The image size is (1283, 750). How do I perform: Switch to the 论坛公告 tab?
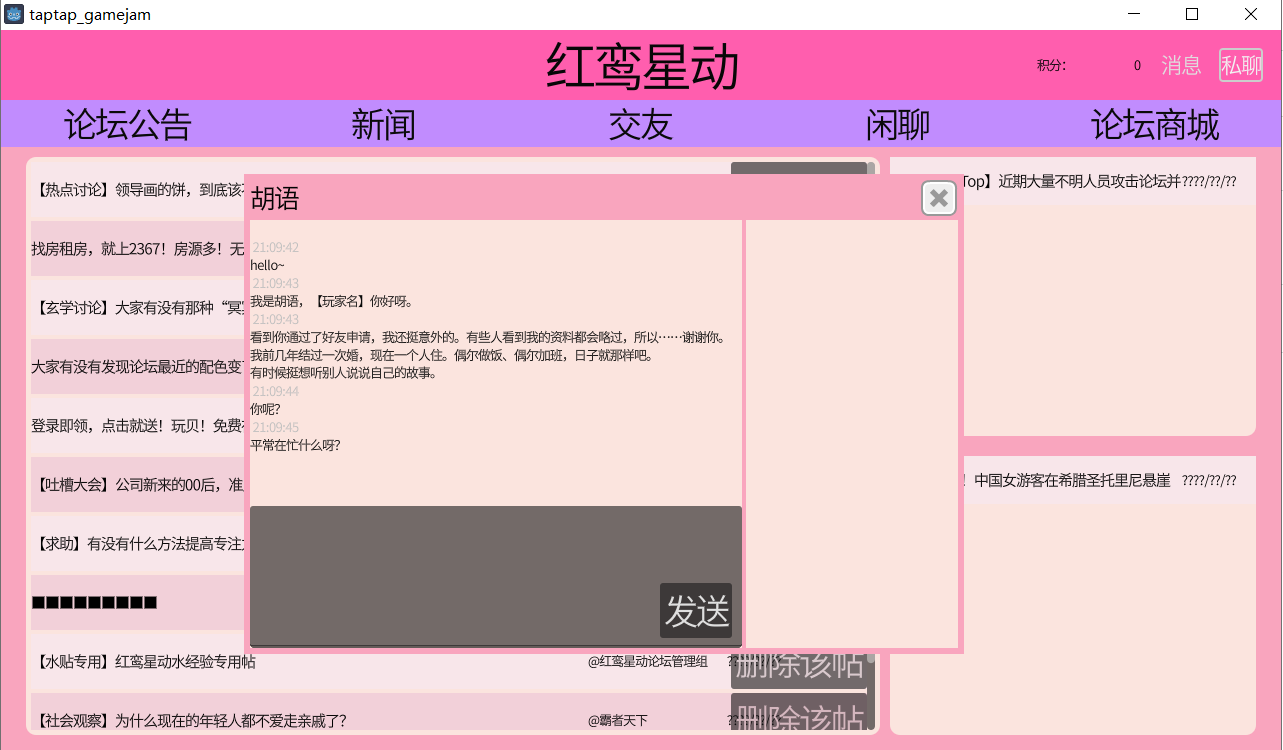(x=127, y=124)
